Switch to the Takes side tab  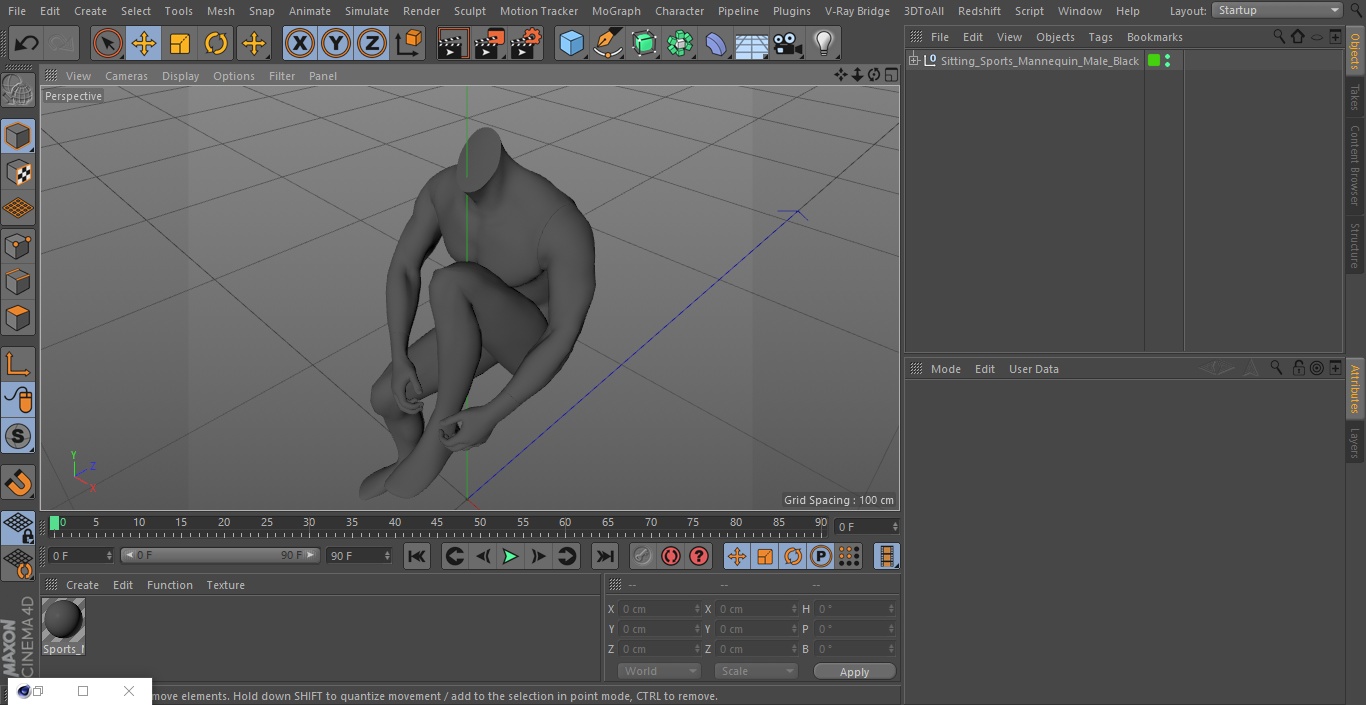coord(1355,97)
